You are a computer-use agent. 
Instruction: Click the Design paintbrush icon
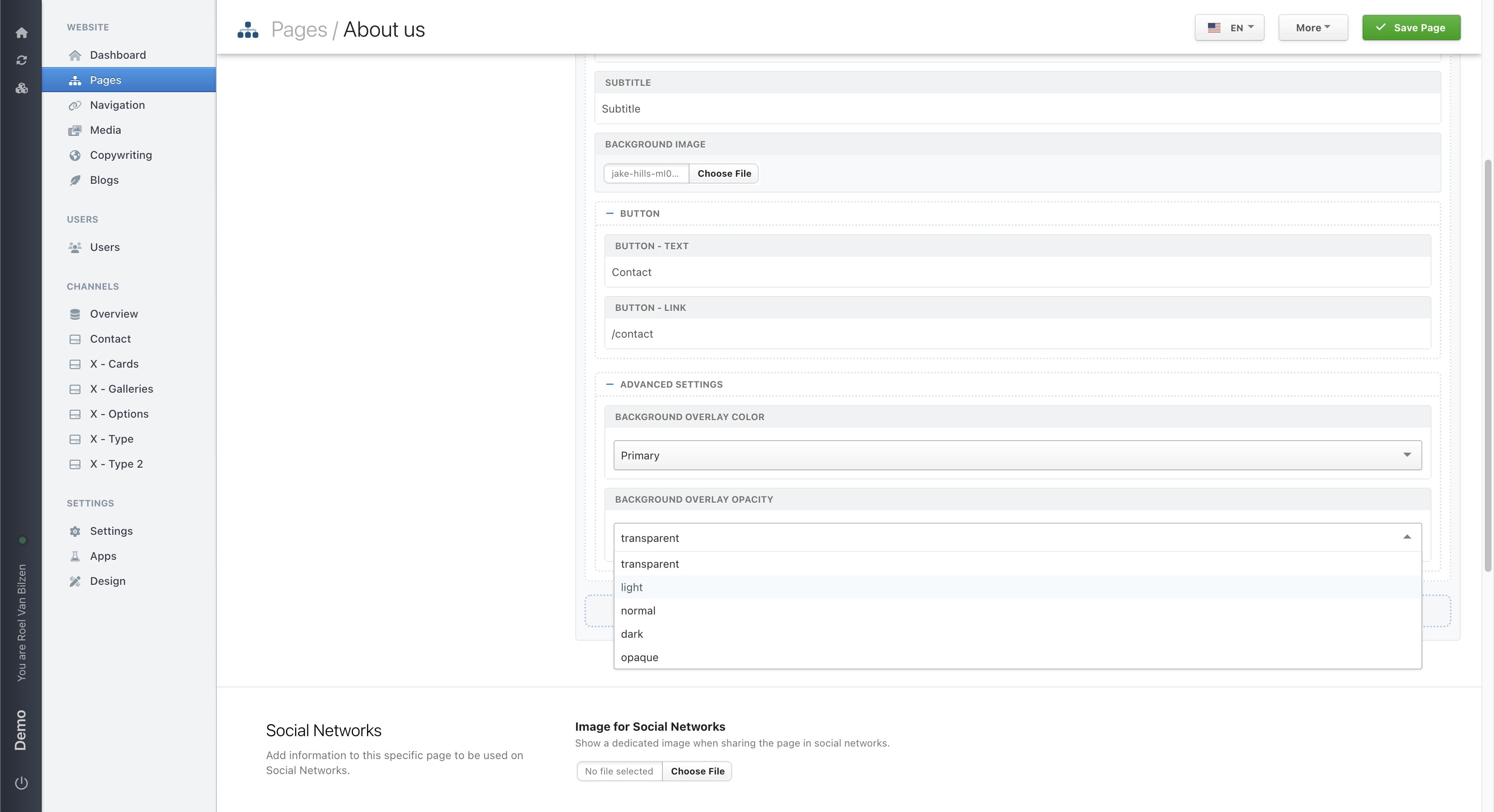tap(75, 581)
